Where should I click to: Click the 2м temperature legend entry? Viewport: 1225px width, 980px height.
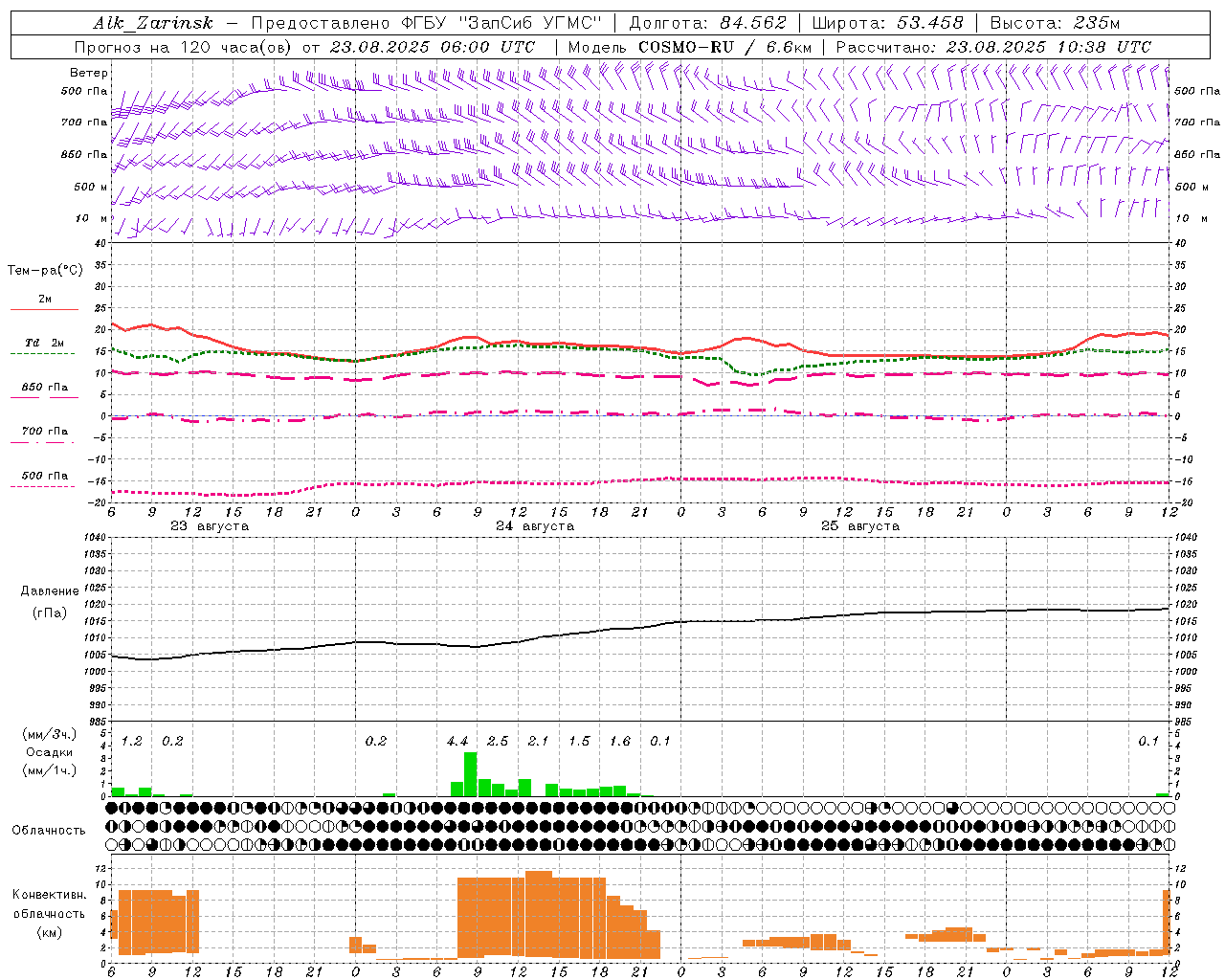[x=45, y=299]
